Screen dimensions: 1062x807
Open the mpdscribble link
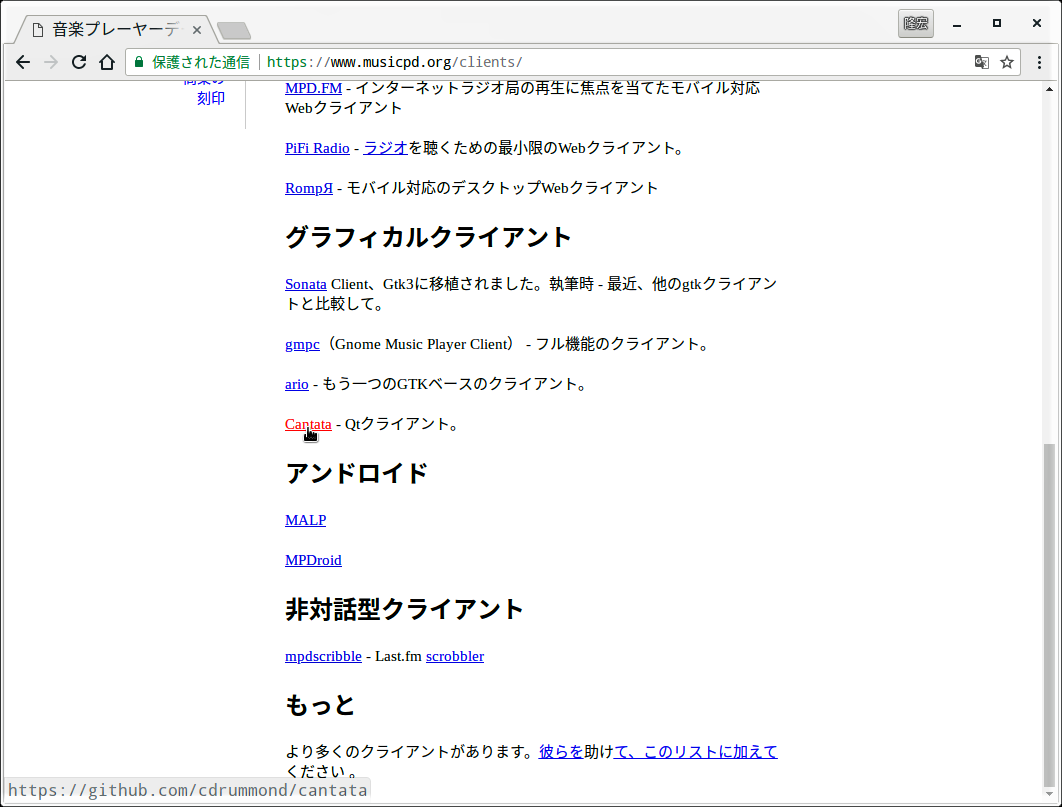point(323,657)
